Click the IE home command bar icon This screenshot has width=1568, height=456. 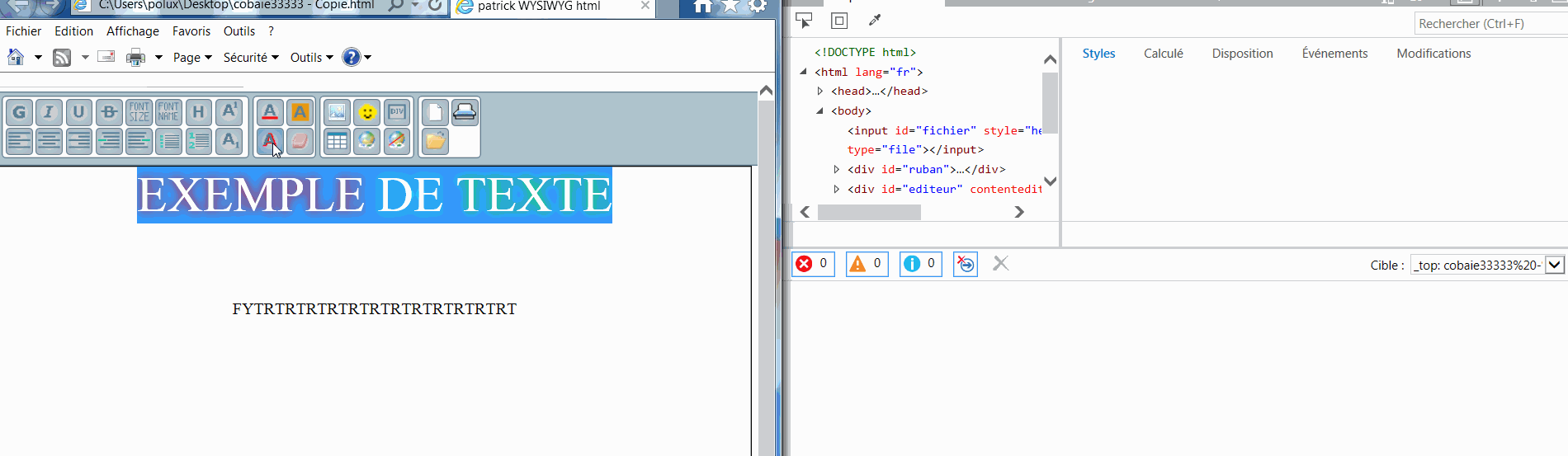coord(16,57)
